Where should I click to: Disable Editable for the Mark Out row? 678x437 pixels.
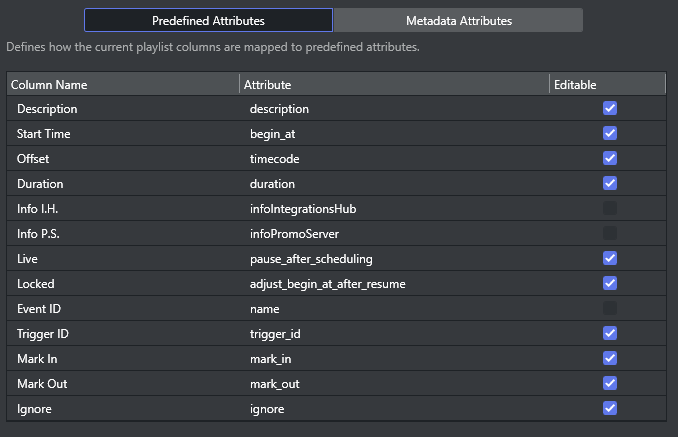(x=610, y=383)
